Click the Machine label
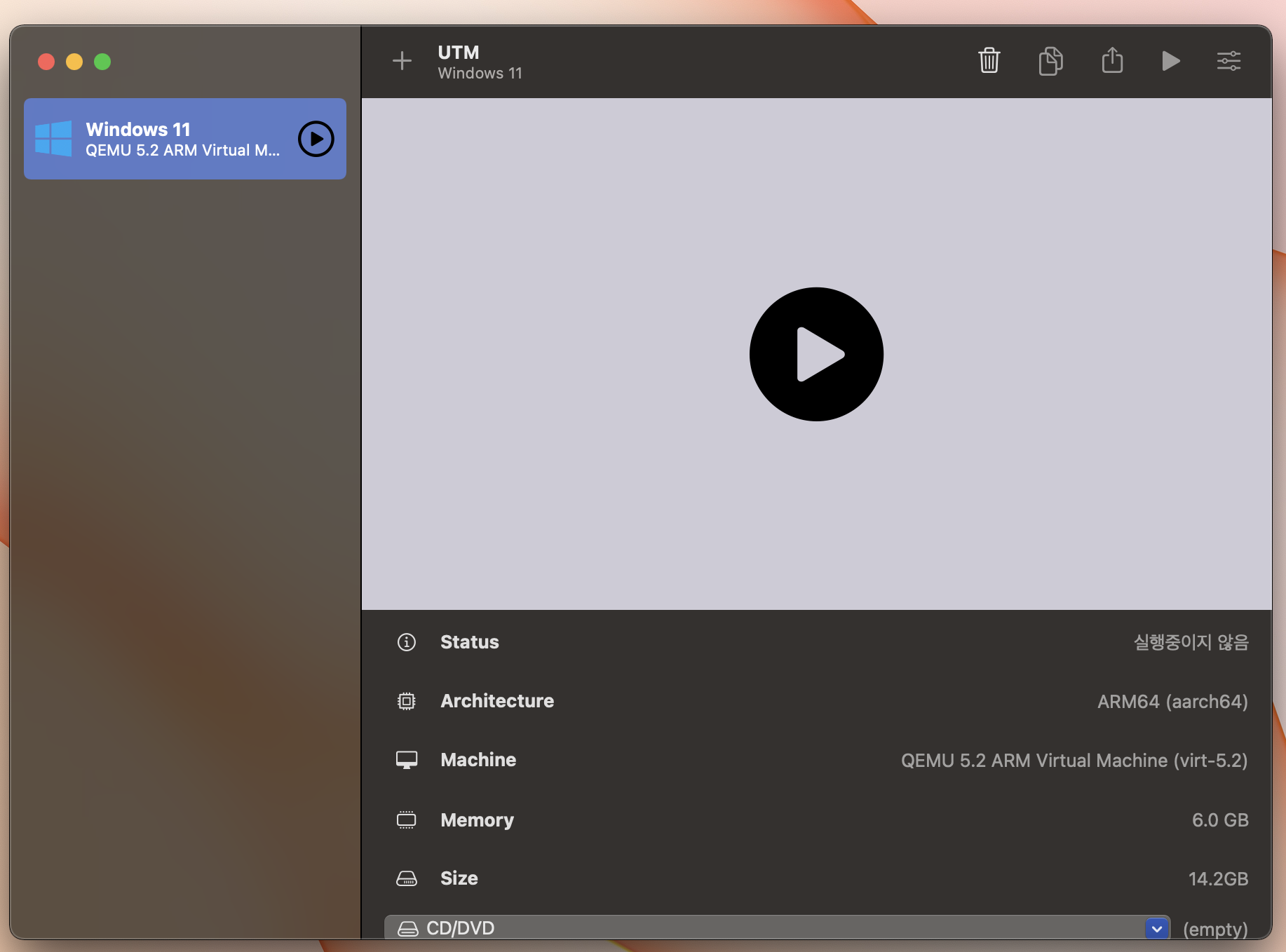The height and width of the screenshot is (952, 1286). coord(478,760)
